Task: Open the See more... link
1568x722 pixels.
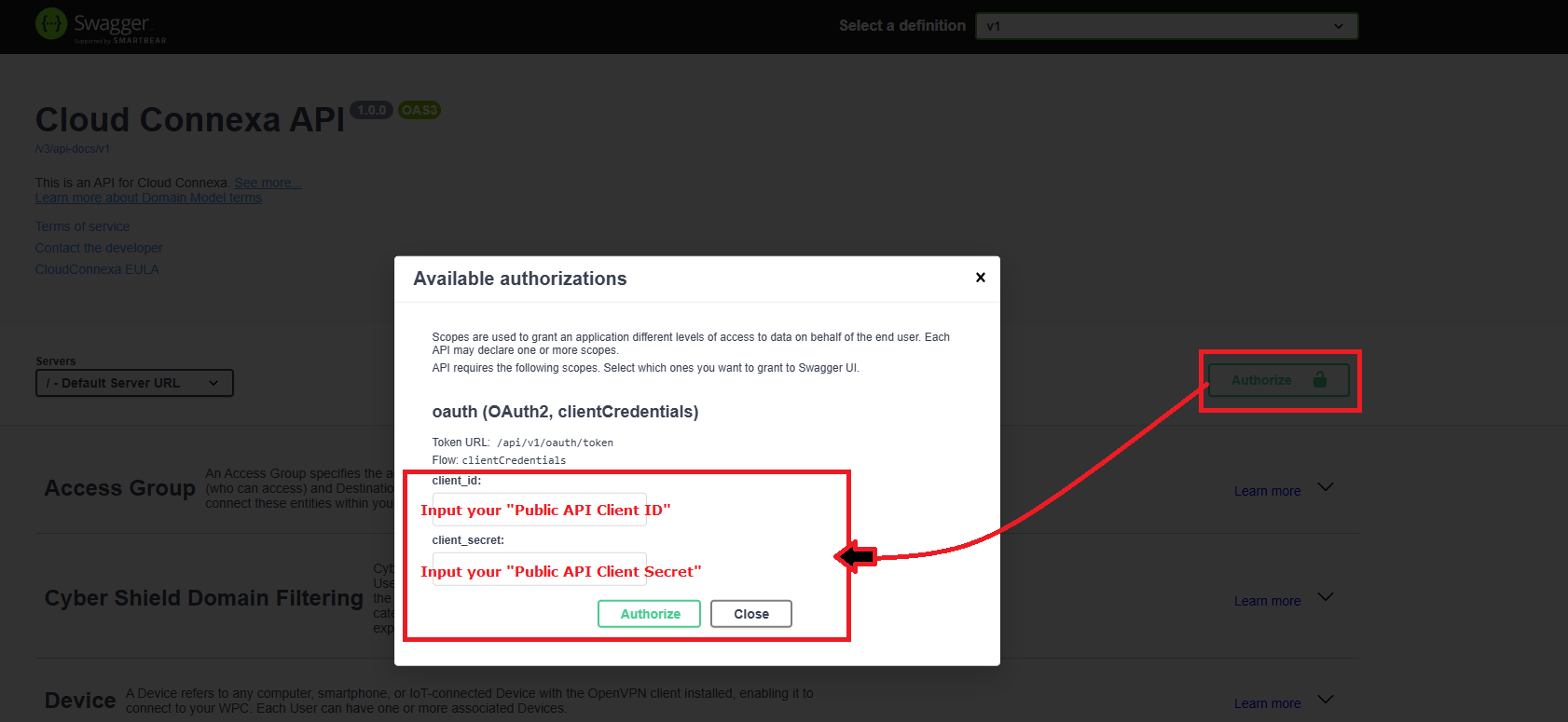Action: click(268, 183)
